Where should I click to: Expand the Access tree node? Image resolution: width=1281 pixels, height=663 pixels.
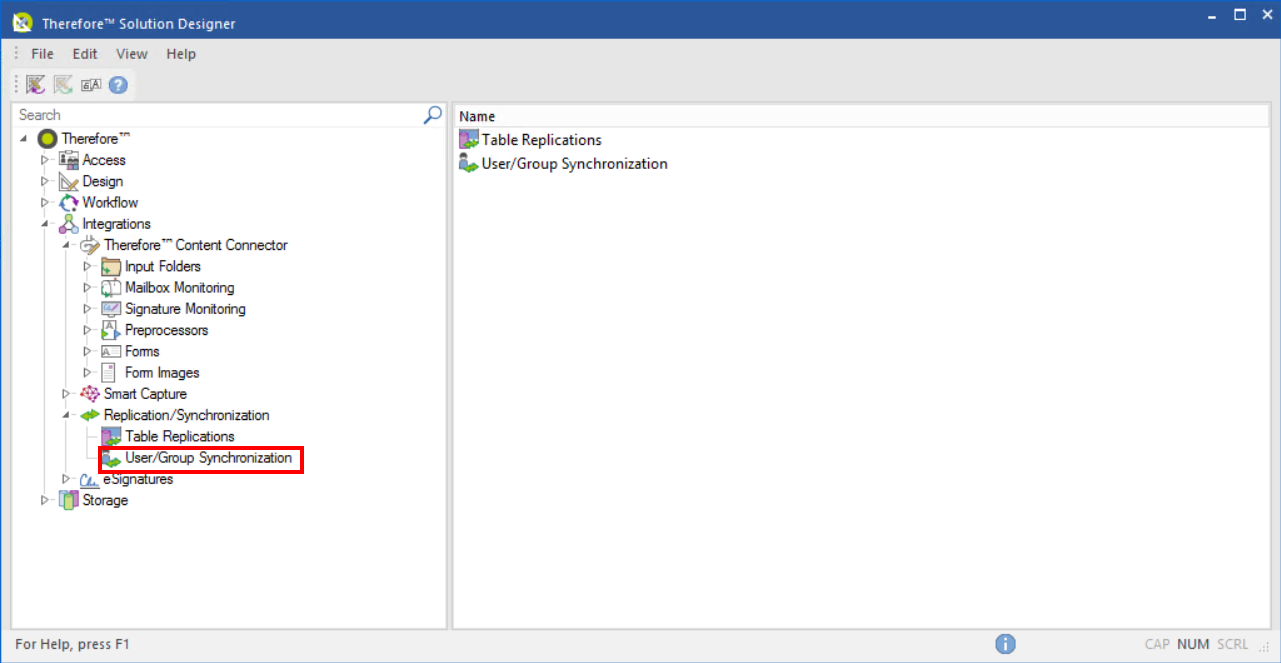point(45,160)
